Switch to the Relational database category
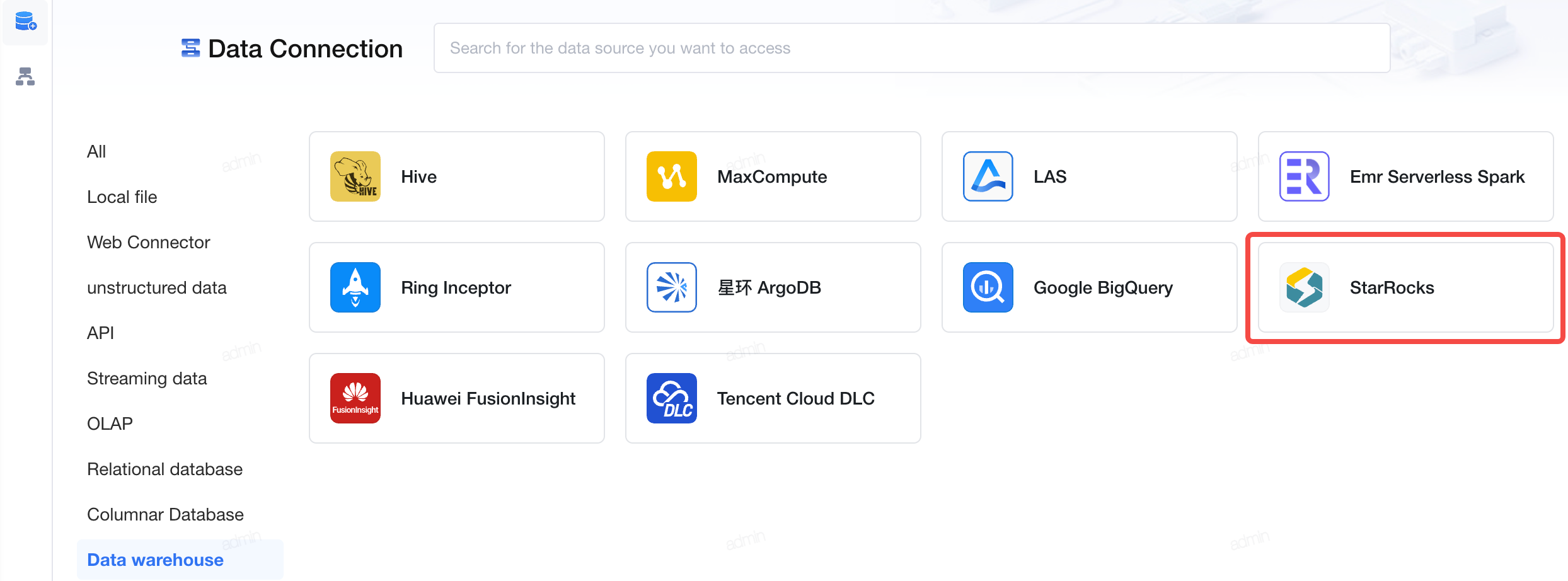Image resolution: width=1568 pixels, height=581 pixels. [164, 469]
